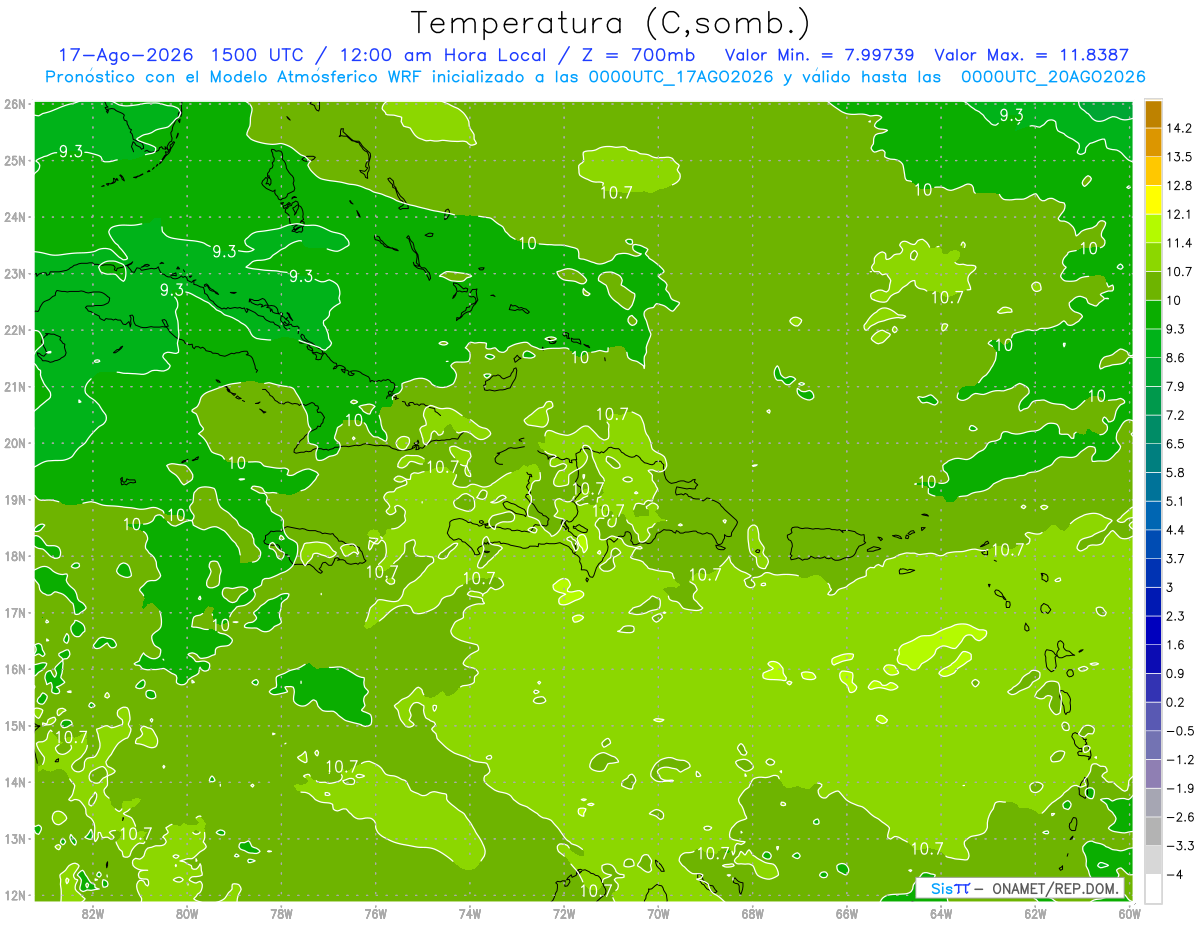Pick the dark blue swatch above 1.6
Image resolution: width=1200 pixels, height=927 pixels.
pos(1153,630)
